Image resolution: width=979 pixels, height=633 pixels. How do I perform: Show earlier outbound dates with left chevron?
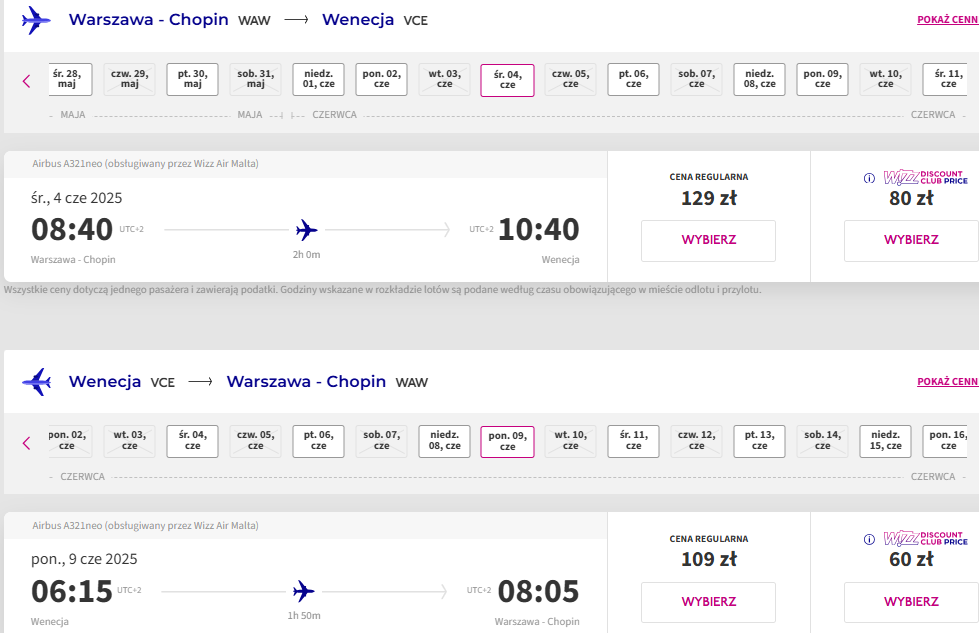26,81
